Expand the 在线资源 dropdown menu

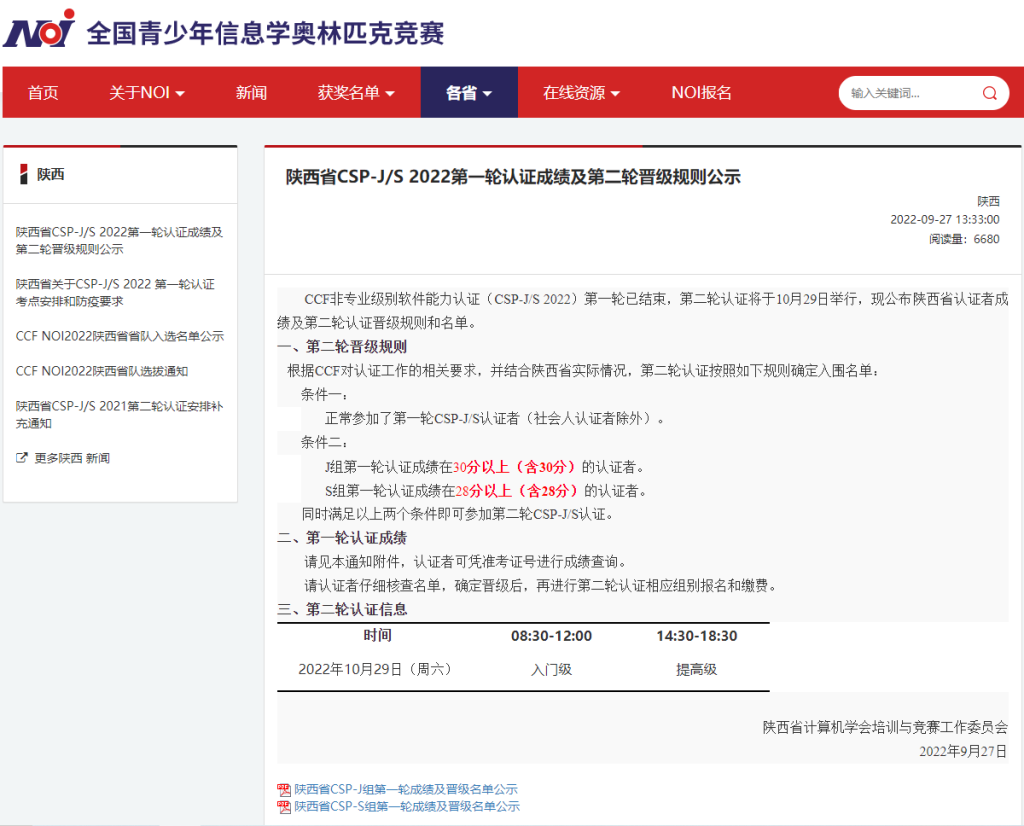581,93
